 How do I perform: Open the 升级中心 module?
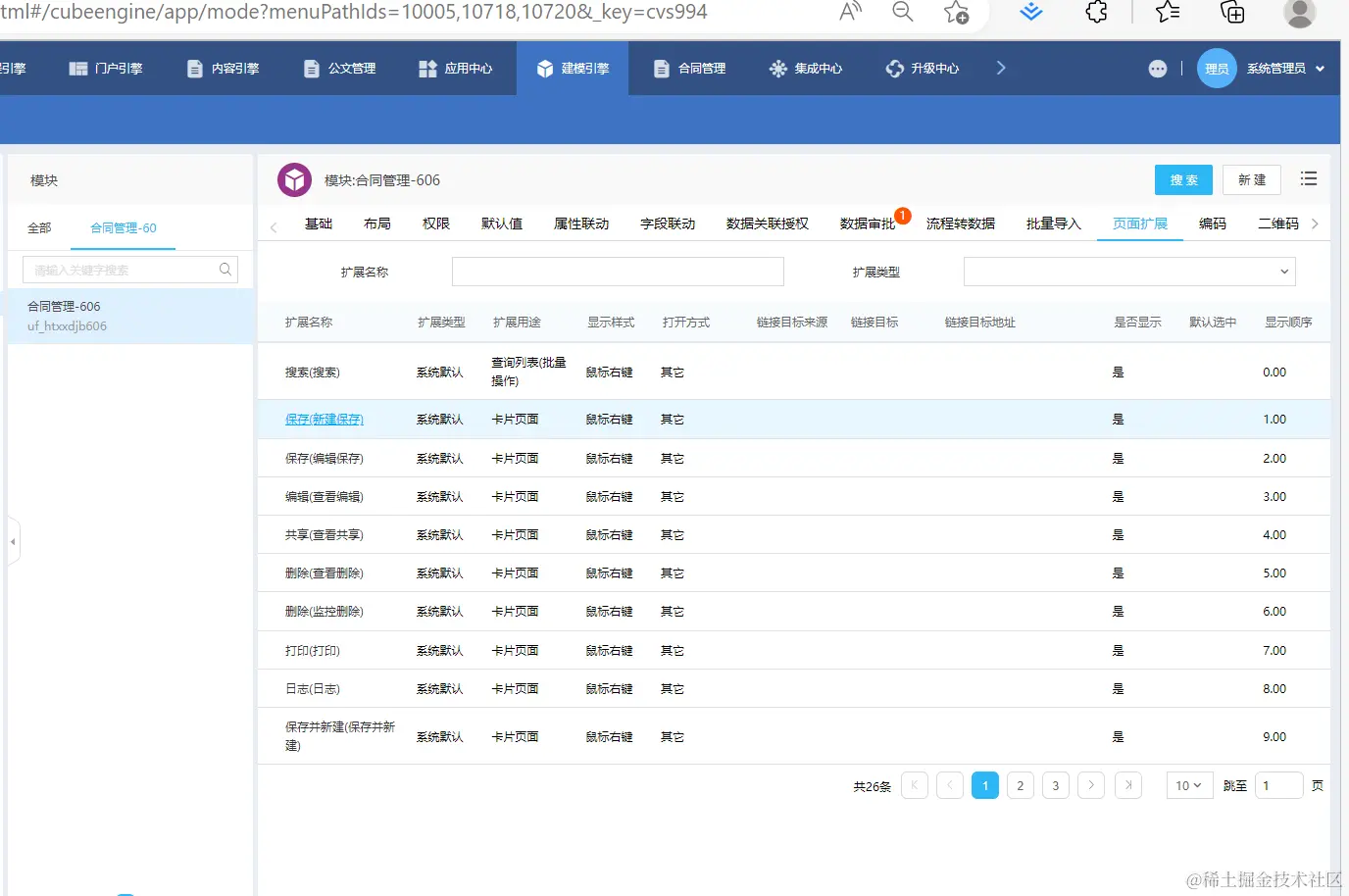point(923,69)
